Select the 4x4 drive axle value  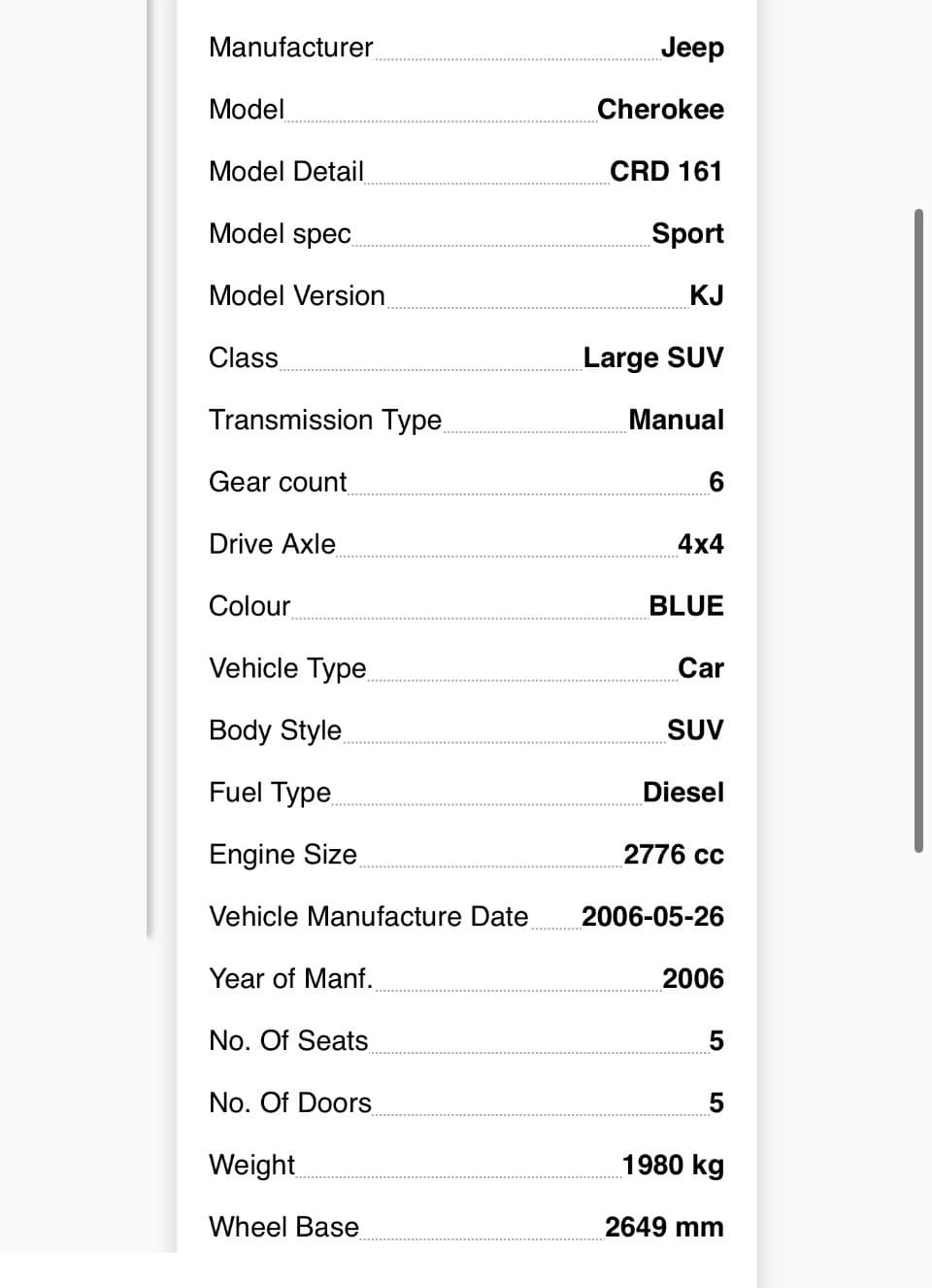[701, 544]
